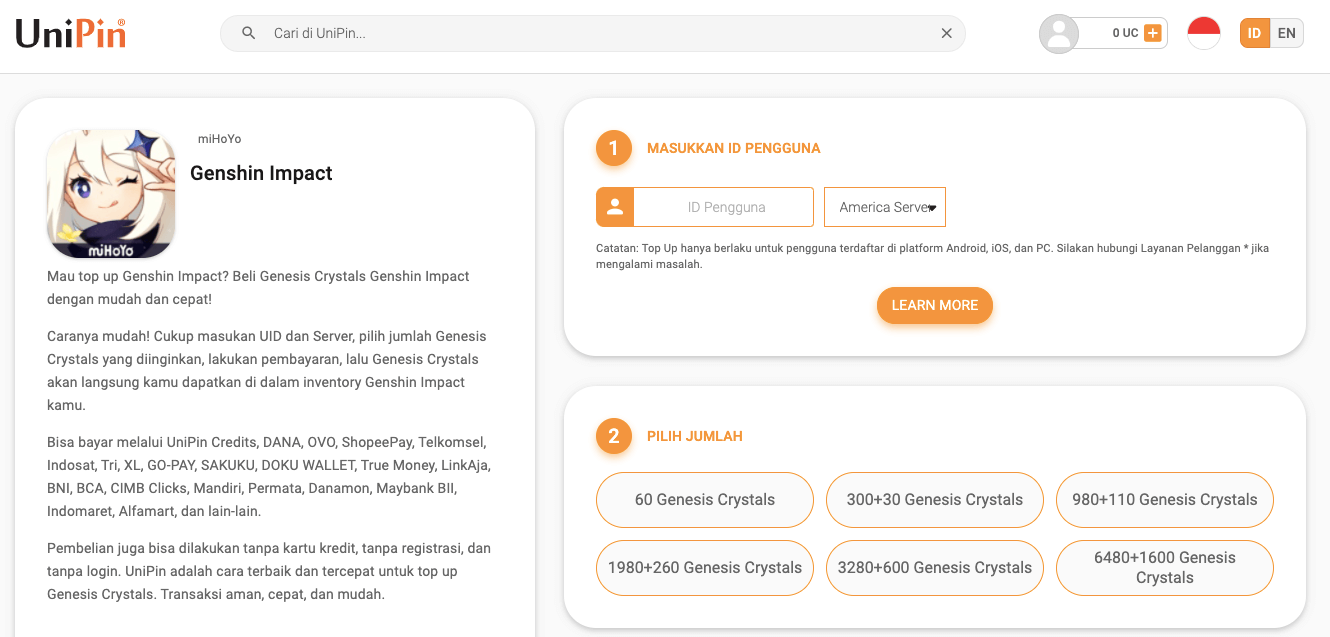Click the search magnifier icon
This screenshot has height=637, width=1330.
(x=249, y=34)
